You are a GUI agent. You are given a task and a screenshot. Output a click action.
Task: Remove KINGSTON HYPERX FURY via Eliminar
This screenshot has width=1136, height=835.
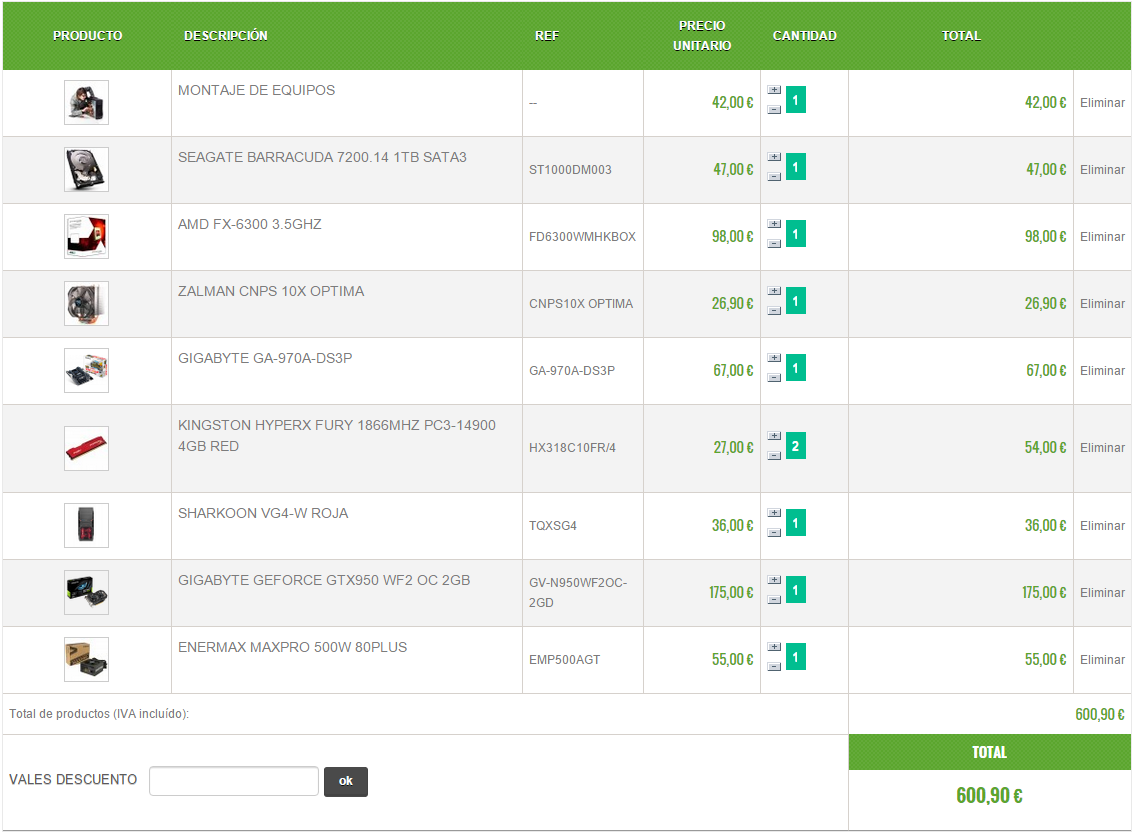tap(1102, 448)
